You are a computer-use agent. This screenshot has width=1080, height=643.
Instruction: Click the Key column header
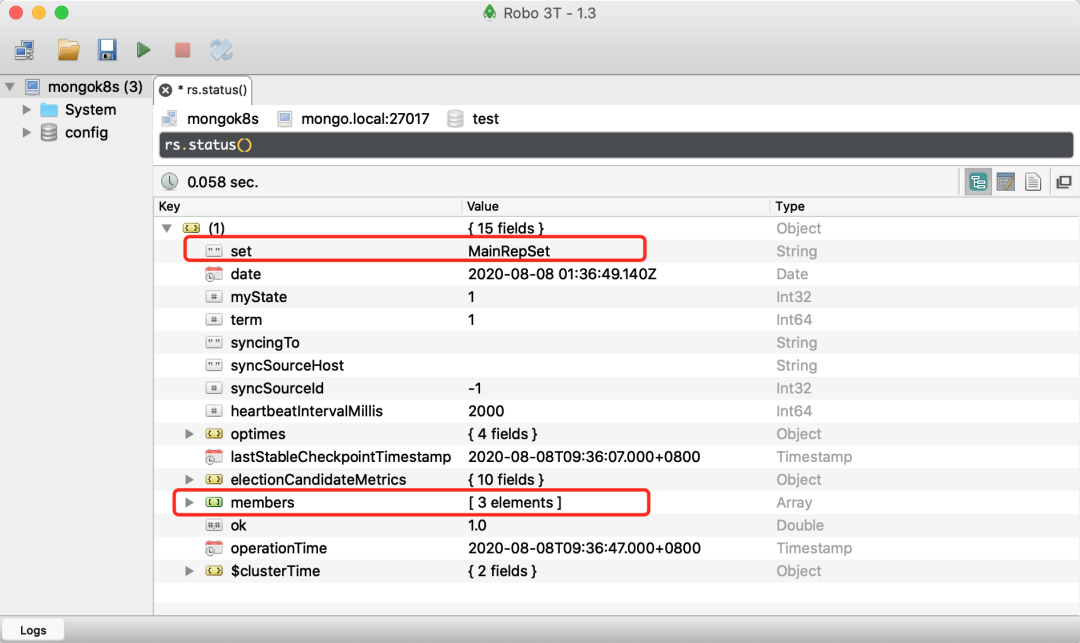(x=169, y=207)
